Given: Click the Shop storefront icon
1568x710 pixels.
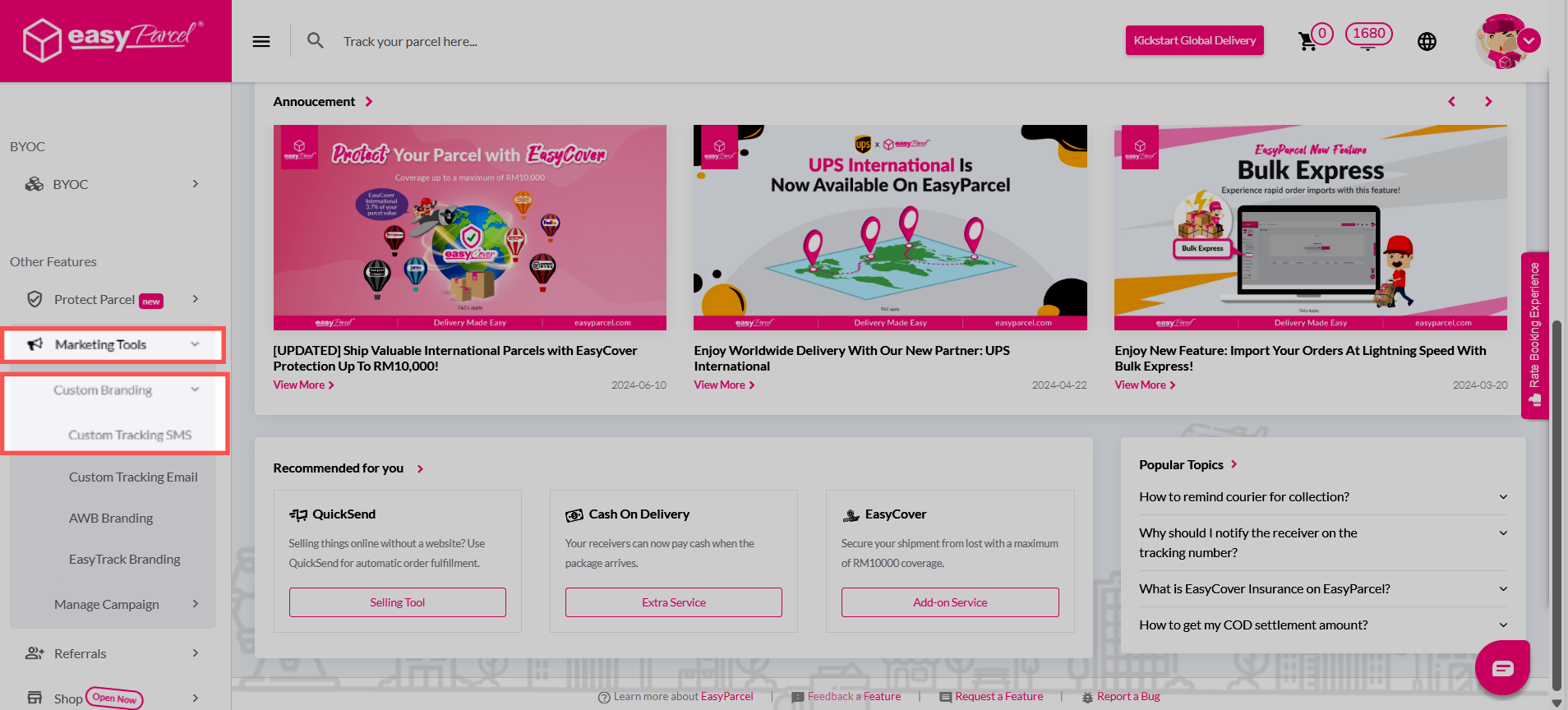Looking at the screenshot, I should (x=35, y=698).
